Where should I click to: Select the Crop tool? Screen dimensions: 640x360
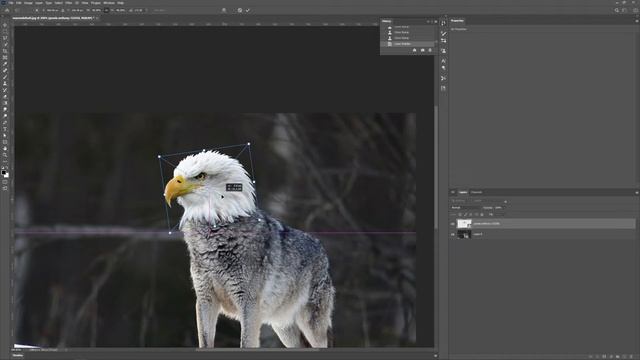pos(5,51)
